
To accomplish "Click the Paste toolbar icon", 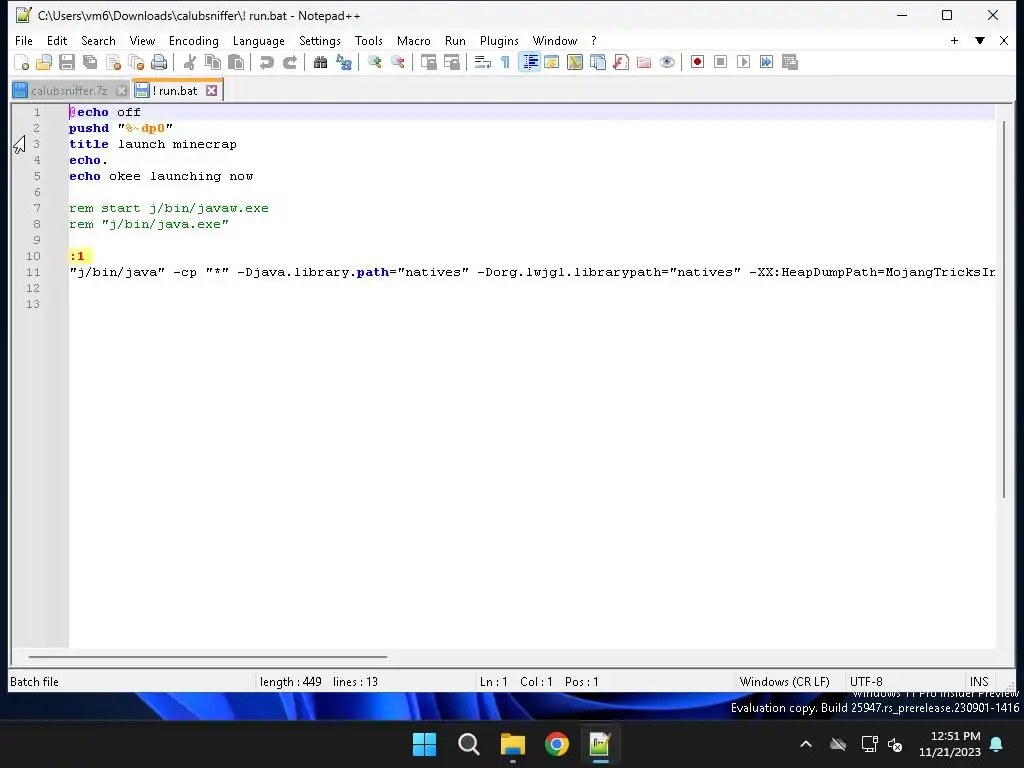I will (236, 63).
